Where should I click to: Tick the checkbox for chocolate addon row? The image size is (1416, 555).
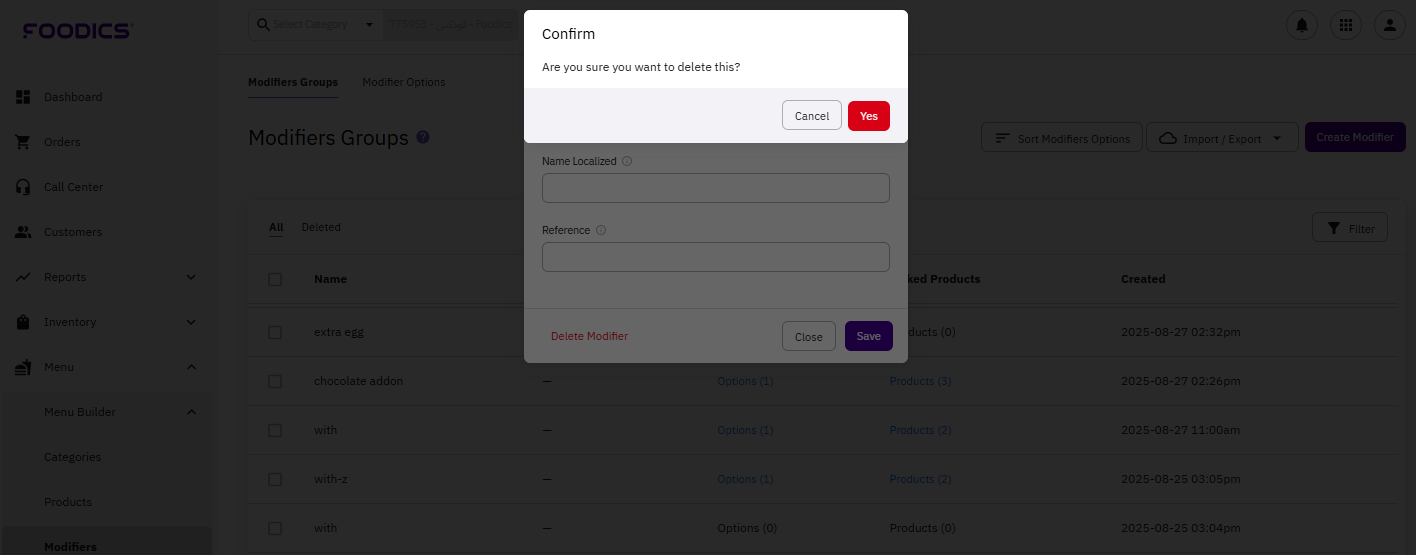[275, 381]
